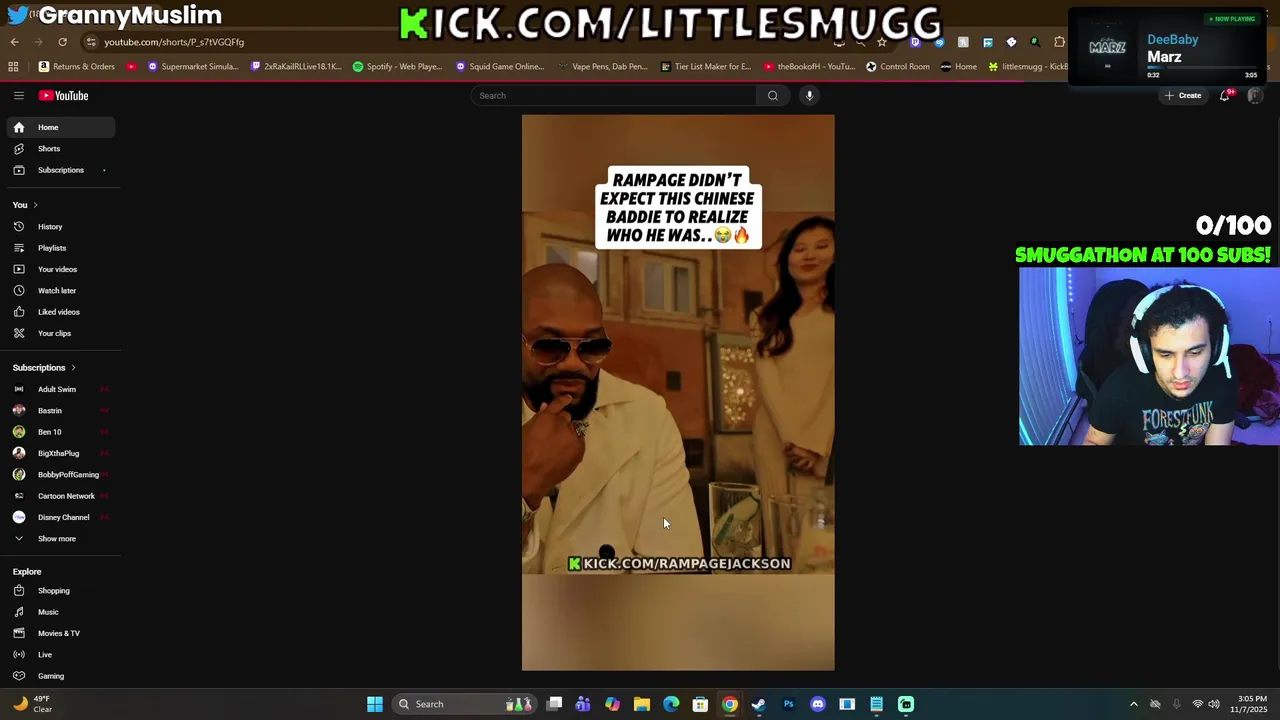This screenshot has height=720, width=1280.
Task: Open the Windows Start menu
Action: pos(374,704)
